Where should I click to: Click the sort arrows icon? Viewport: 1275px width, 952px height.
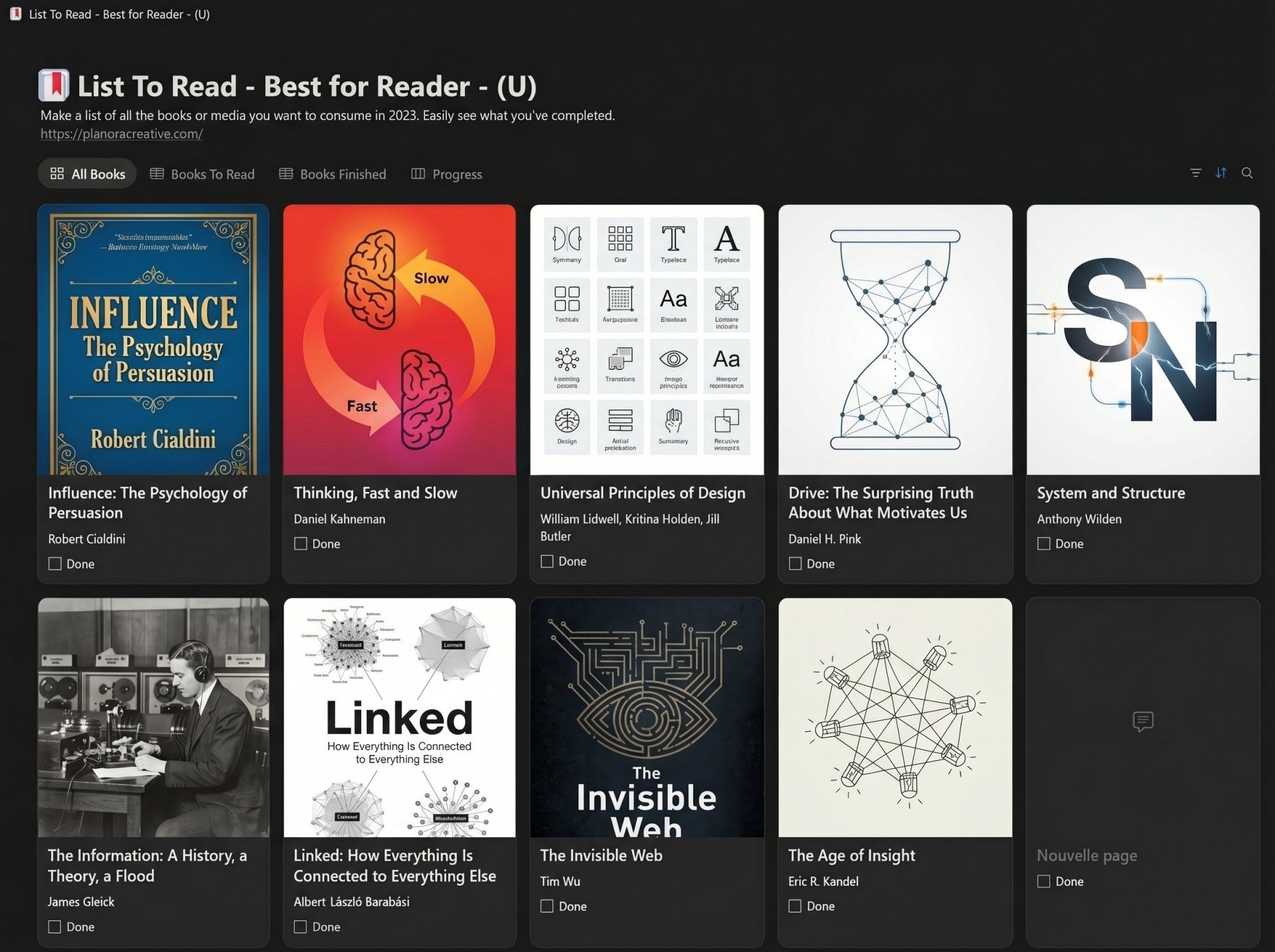coord(1221,173)
